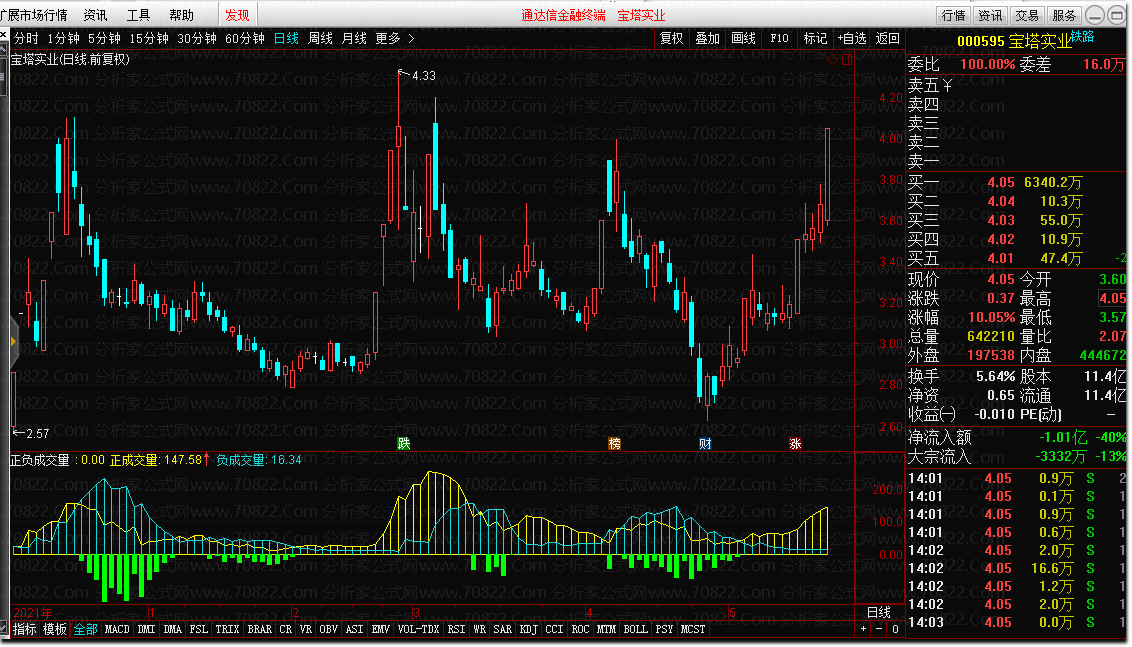Select the TRIX indicator
The height and width of the screenshot is (647, 1132).
tap(227, 629)
